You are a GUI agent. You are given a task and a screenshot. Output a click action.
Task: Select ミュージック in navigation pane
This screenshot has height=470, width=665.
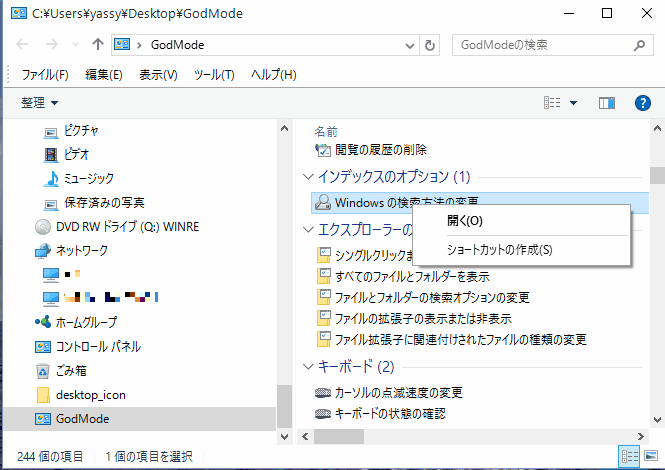point(89,179)
